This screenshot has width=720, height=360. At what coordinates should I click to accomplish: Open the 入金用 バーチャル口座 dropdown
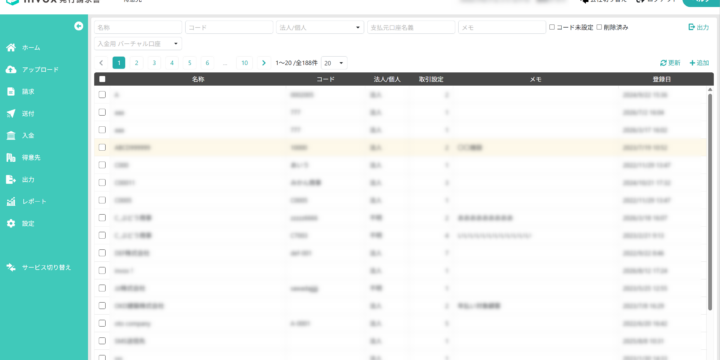click(x=138, y=44)
